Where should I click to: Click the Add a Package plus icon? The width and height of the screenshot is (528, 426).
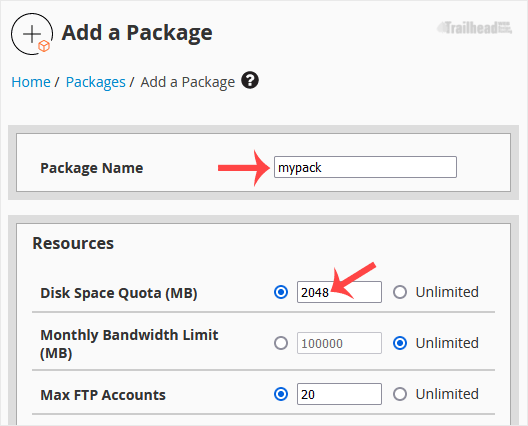coord(32,34)
